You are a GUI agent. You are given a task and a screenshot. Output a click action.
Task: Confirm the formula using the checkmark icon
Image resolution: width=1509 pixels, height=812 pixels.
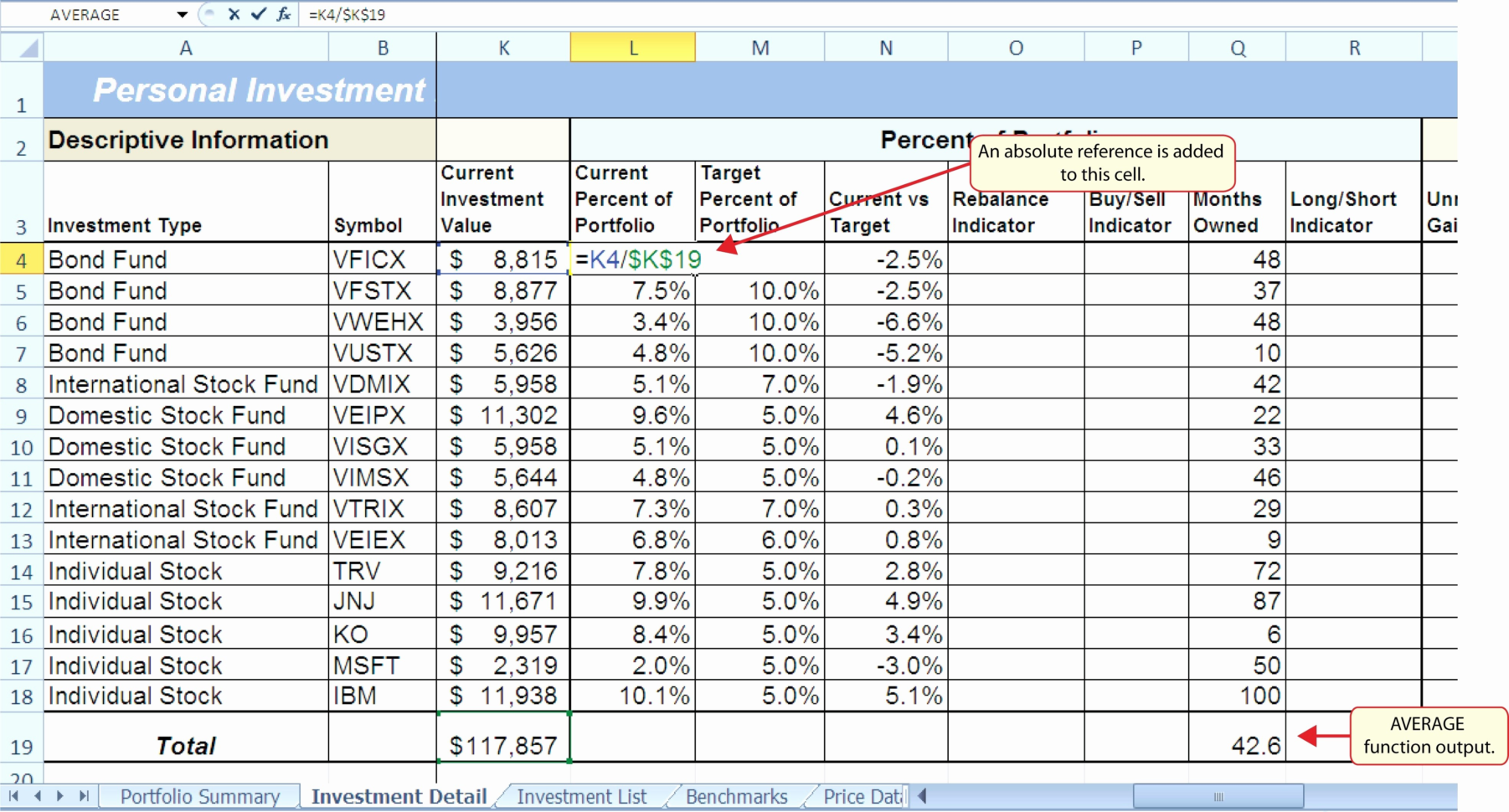tap(257, 14)
